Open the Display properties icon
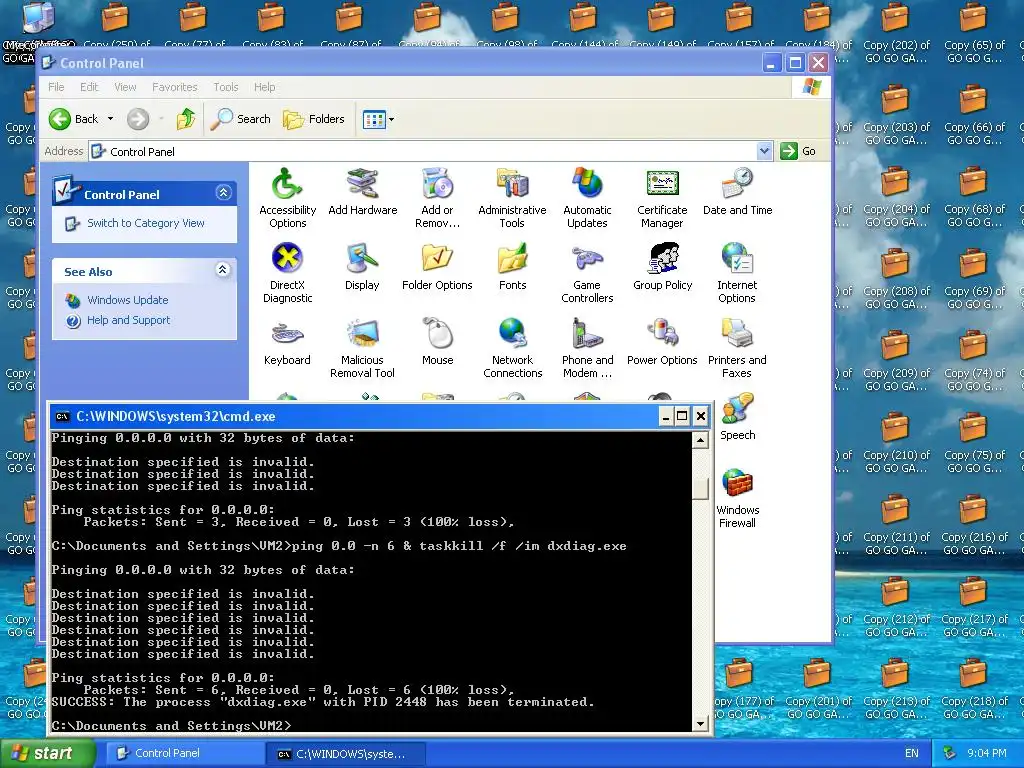1024x768 pixels. tap(362, 268)
